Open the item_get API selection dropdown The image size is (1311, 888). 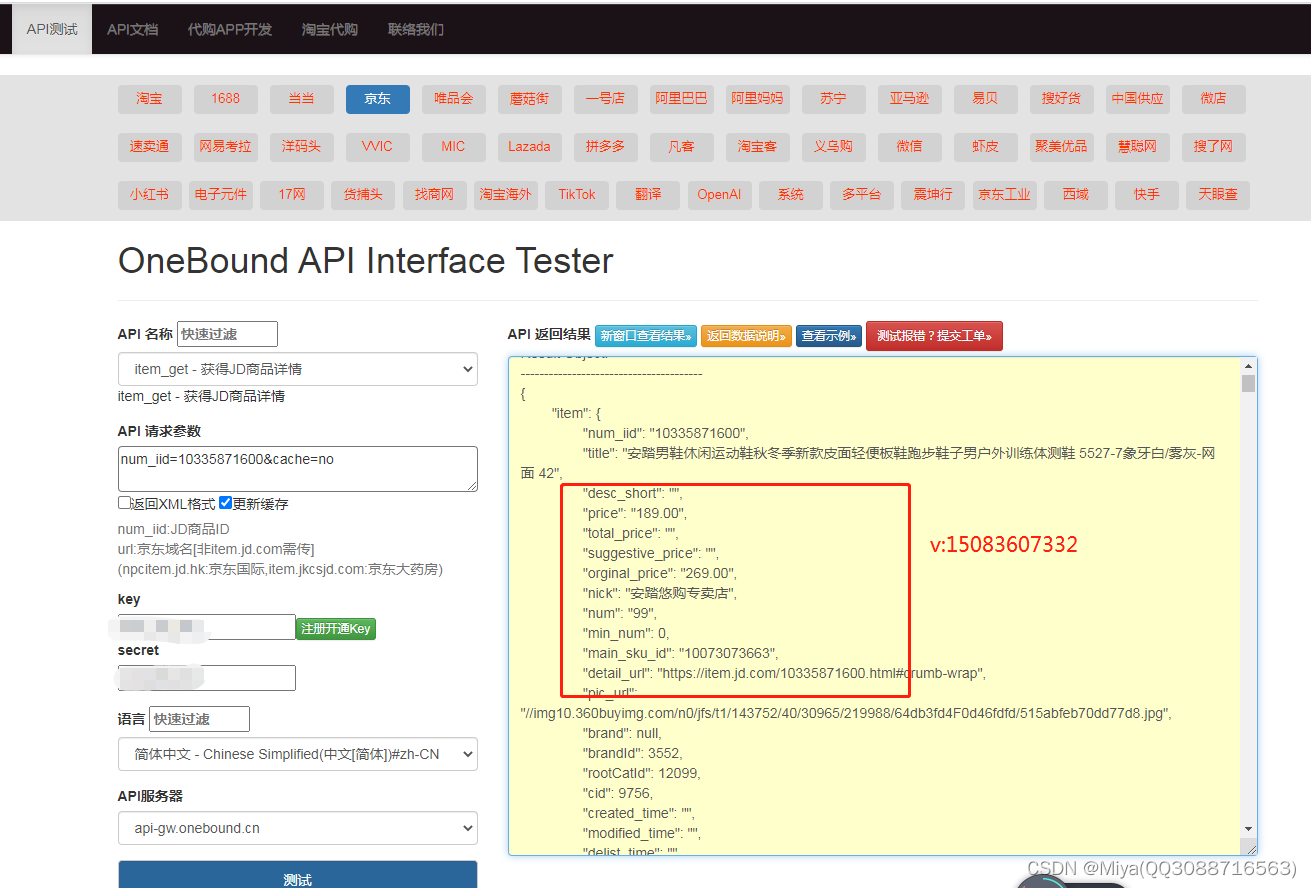[x=297, y=369]
